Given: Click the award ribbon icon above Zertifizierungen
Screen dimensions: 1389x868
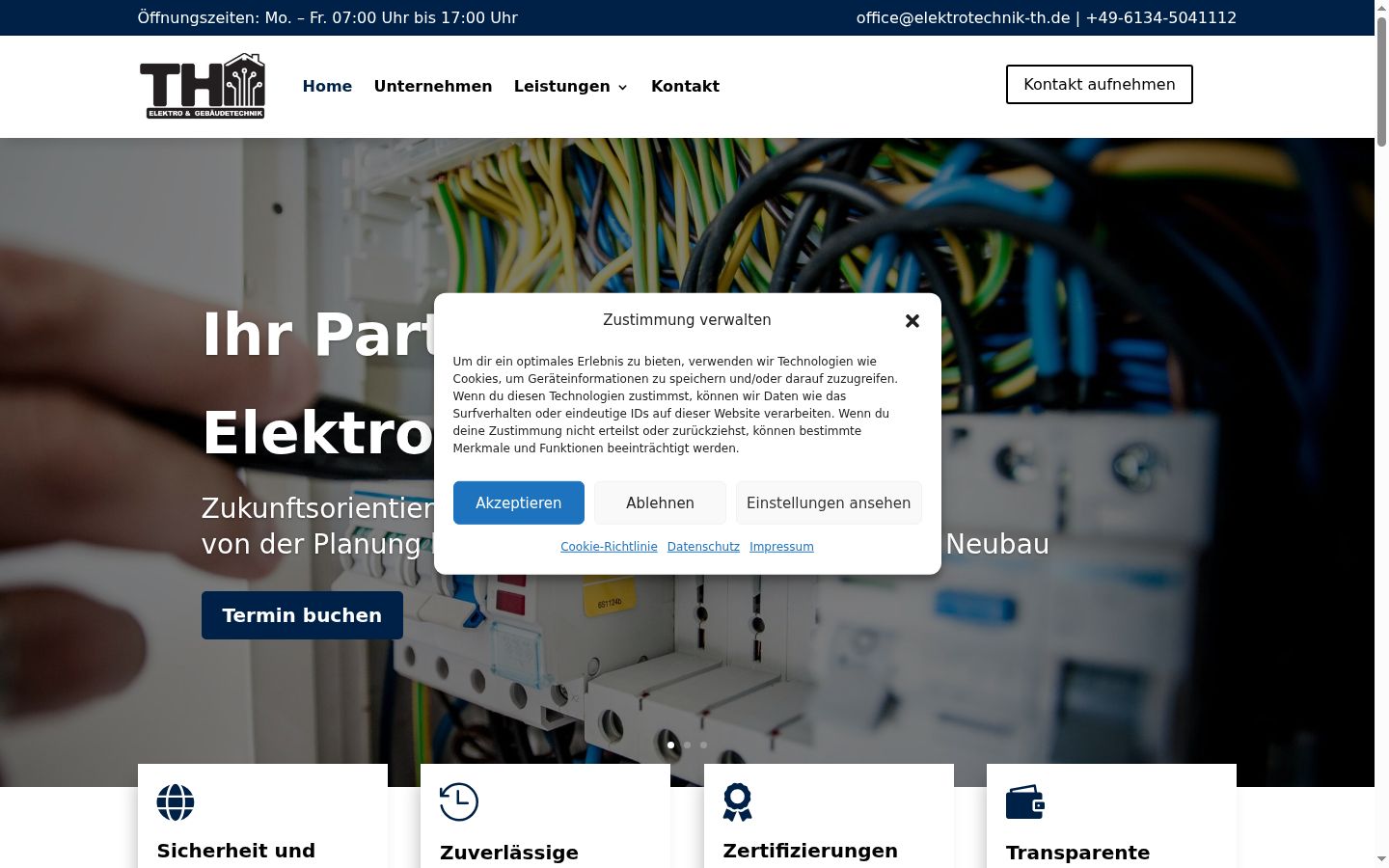Looking at the screenshot, I should tap(738, 802).
